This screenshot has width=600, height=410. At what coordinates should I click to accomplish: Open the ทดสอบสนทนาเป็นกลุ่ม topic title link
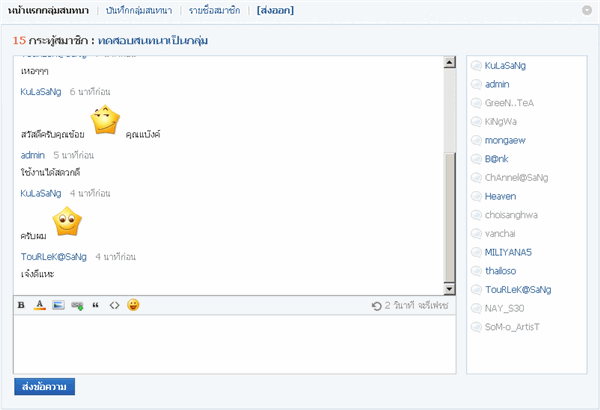[153, 41]
